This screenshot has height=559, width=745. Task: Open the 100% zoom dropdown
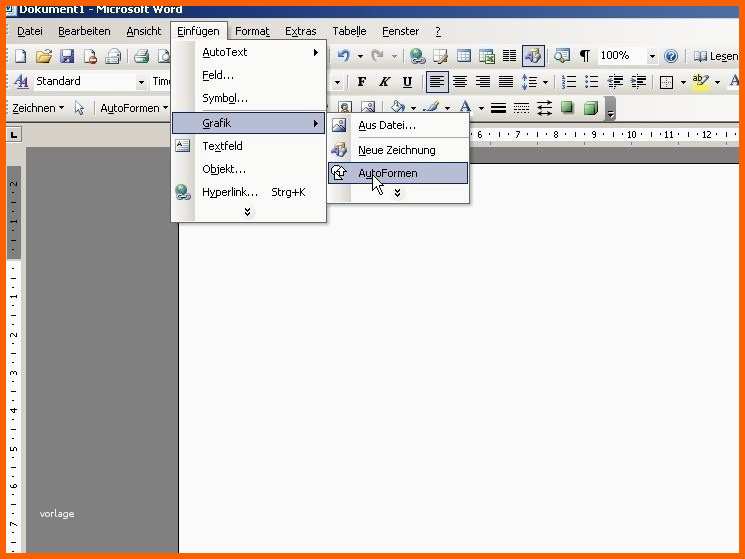[x=652, y=56]
